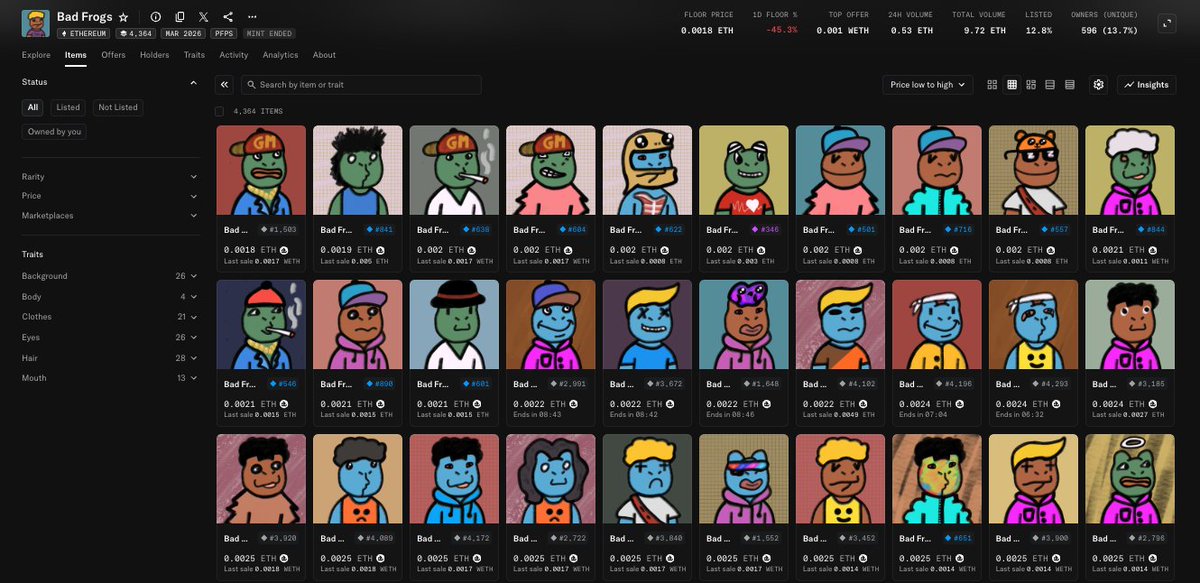Click the PFPS category badge
This screenshot has height=583, width=1200.
222,33
